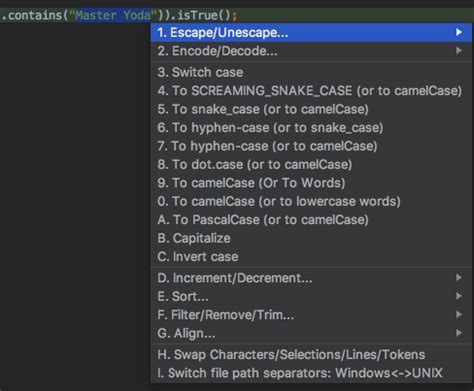Viewport: 474px width, 391px height.
Task: Open the Sort submenu
Action: tap(311, 296)
